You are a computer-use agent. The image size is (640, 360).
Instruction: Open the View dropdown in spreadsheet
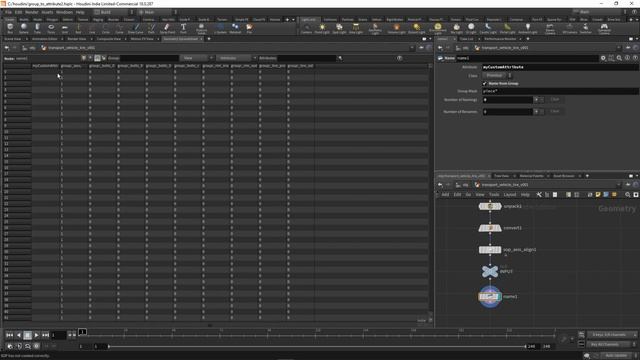click(197, 58)
